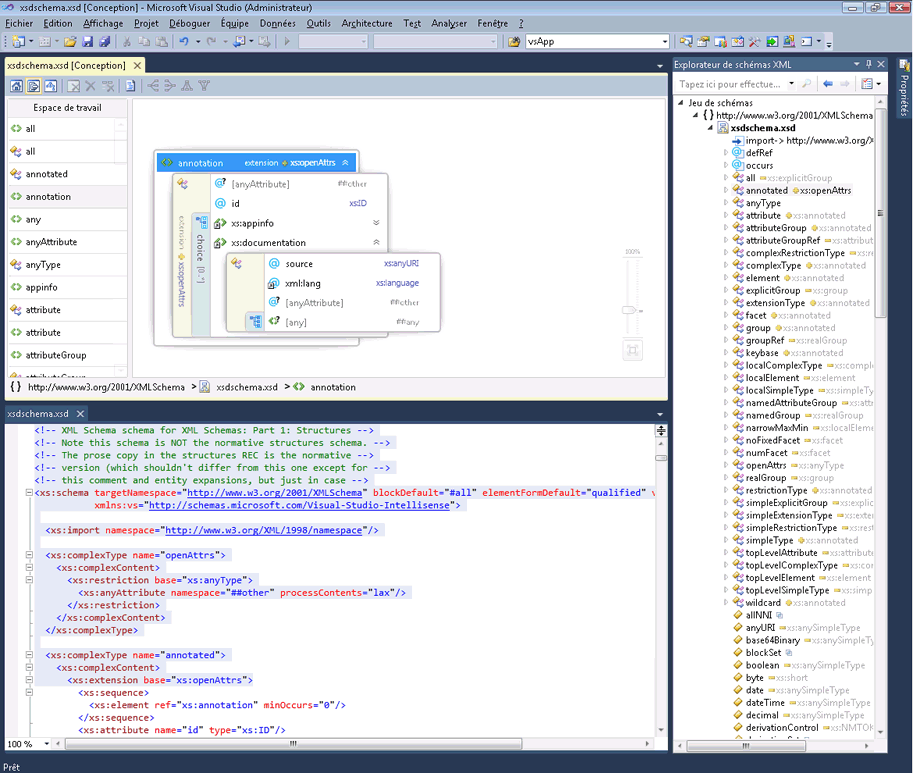Click the search magnifier in Schema Explorer
Screen dimensions: 913x773
pyautogui.click(x=807, y=83)
